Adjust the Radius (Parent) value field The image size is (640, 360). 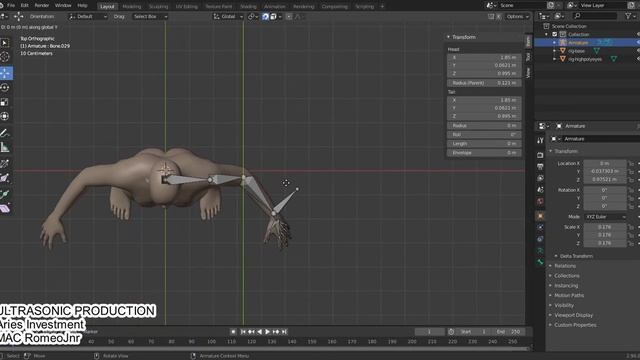[484, 83]
